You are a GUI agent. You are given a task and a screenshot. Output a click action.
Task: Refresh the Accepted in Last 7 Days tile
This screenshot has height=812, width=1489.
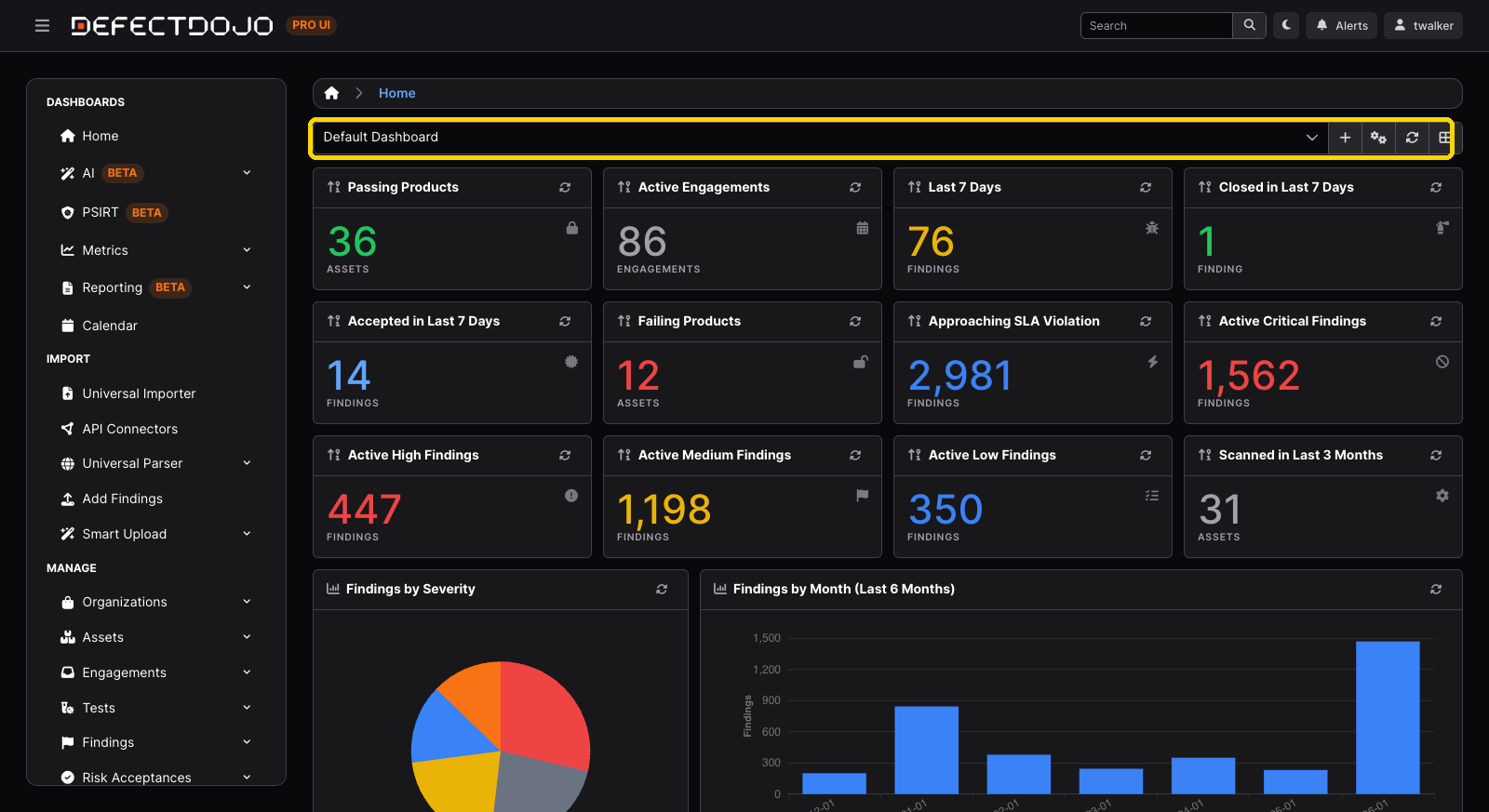pyautogui.click(x=565, y=321)
